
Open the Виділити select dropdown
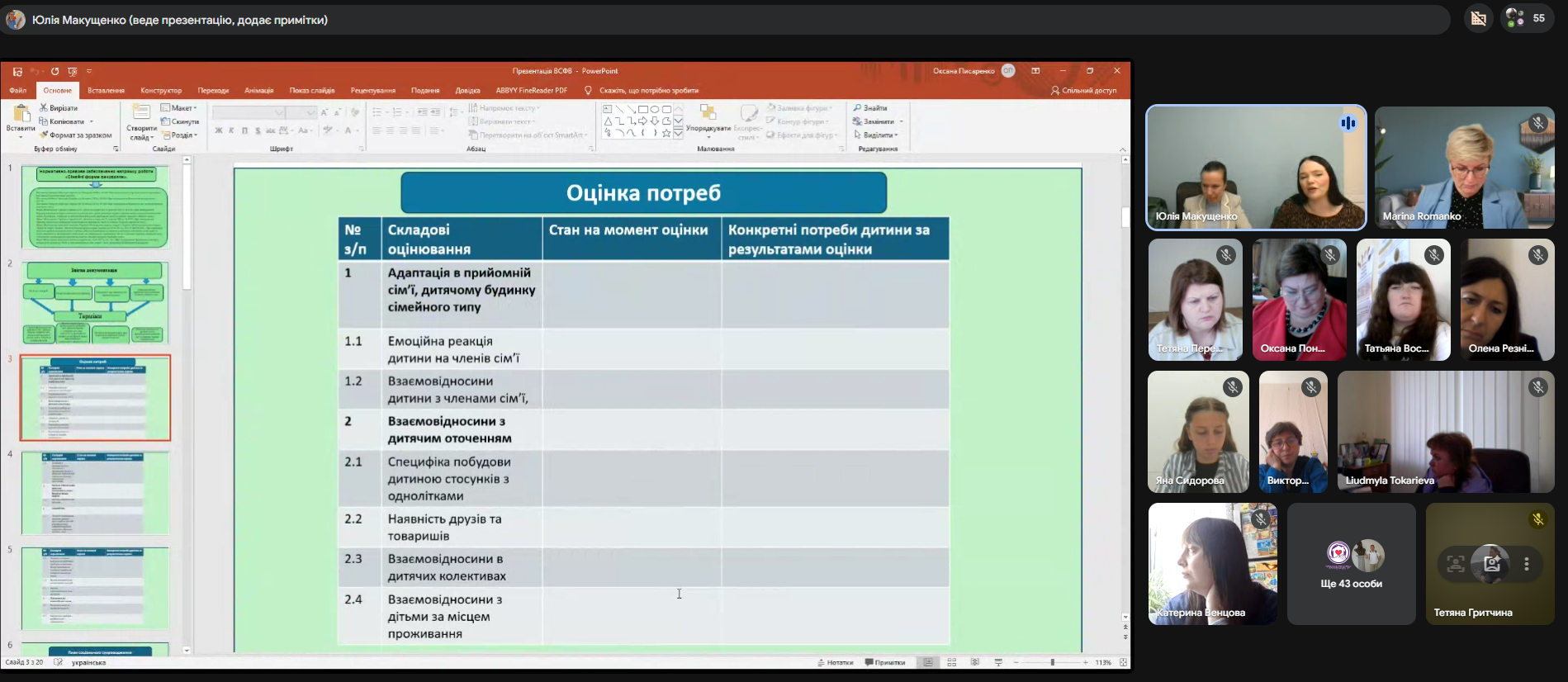tap(876, 135)
